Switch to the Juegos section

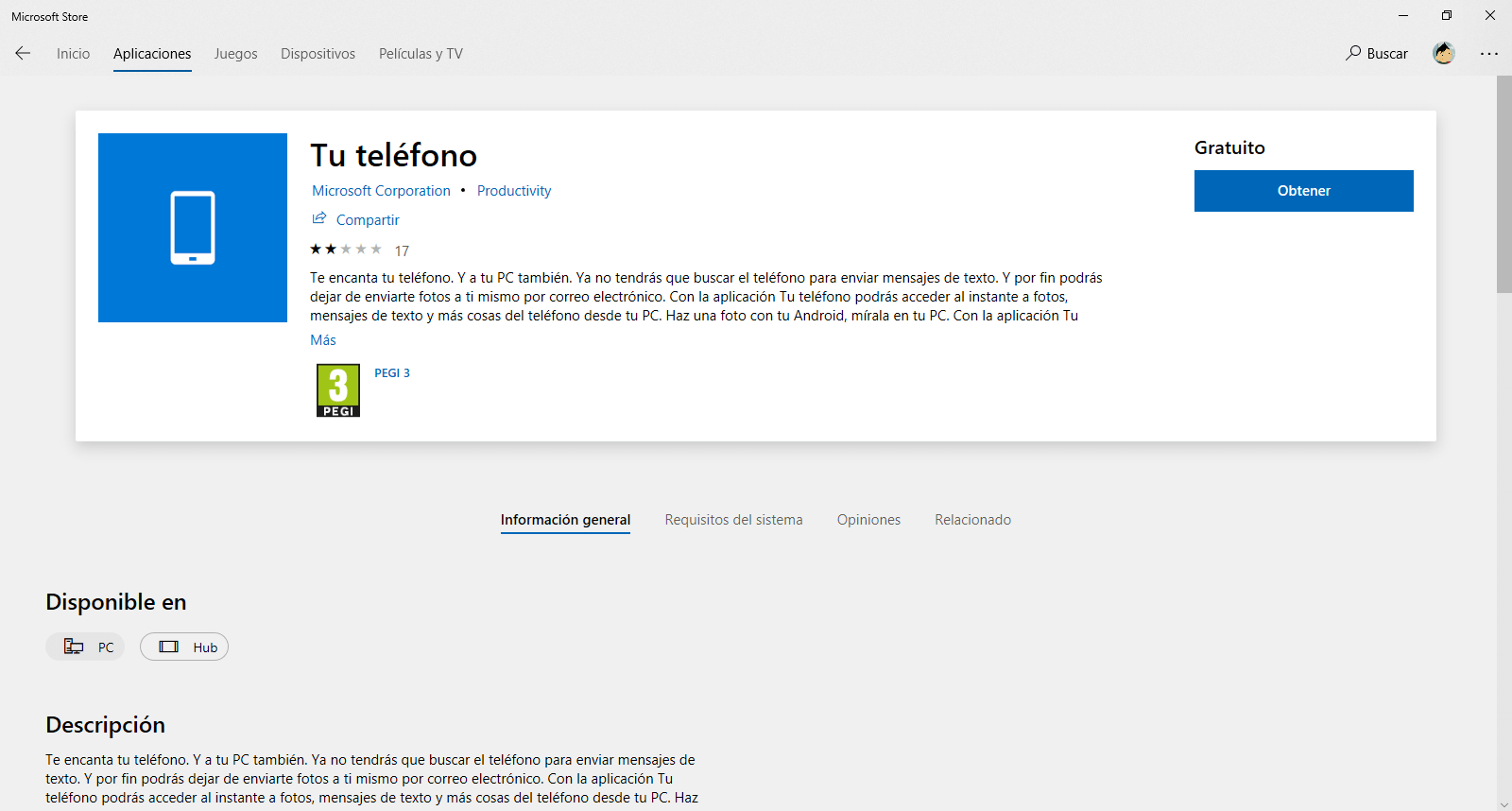[x=235, y=54]
